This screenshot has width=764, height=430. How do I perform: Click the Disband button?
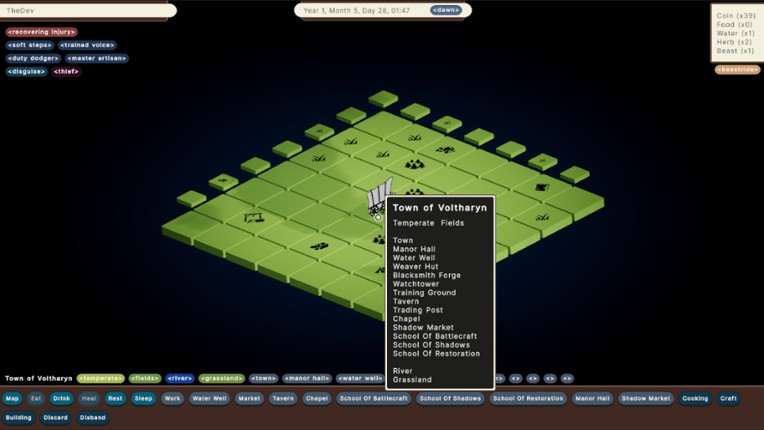pyautogui.click(x=92, y=417)
